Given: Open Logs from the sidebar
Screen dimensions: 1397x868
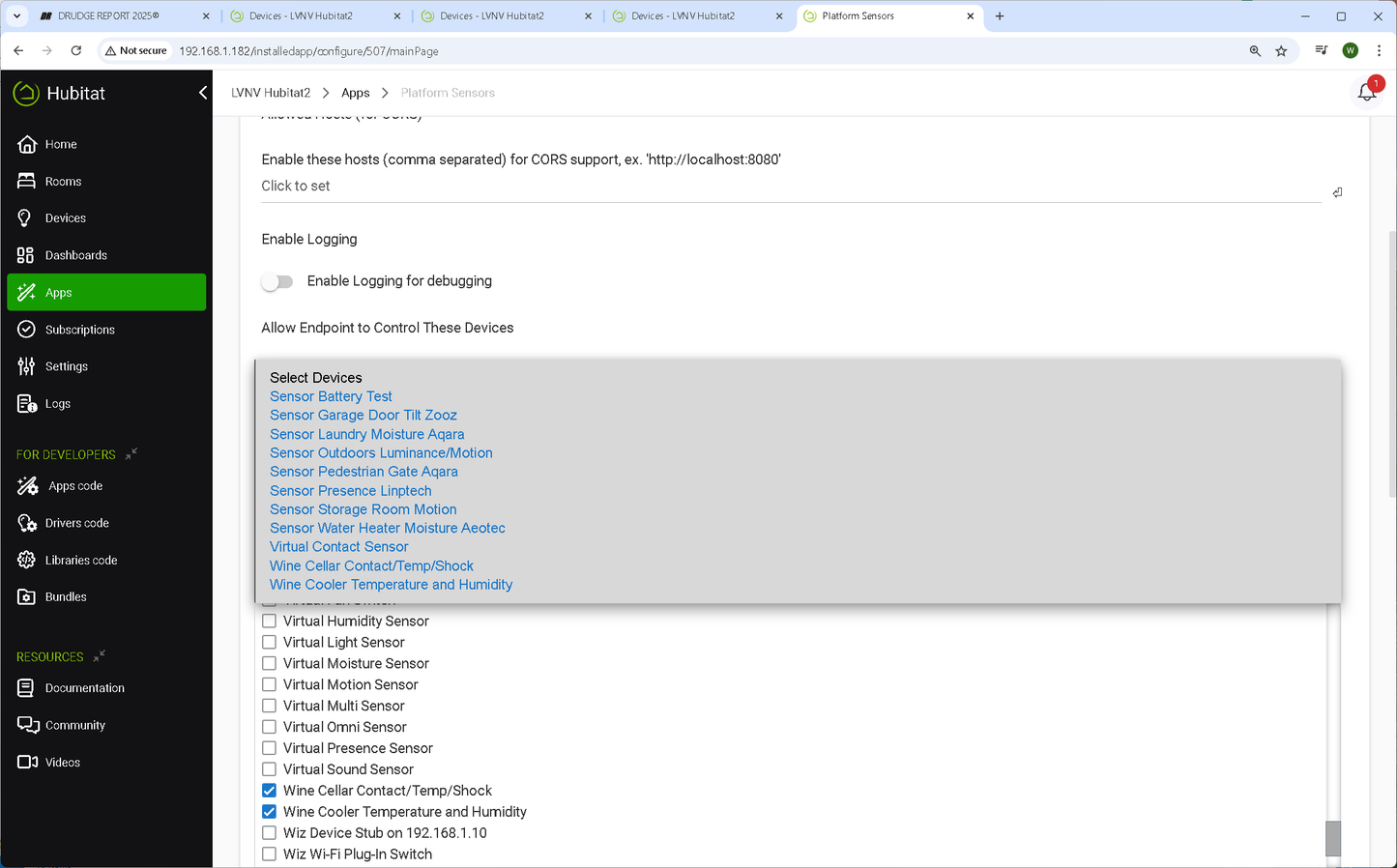Looking at the screenshot, I should pos(27,404).
